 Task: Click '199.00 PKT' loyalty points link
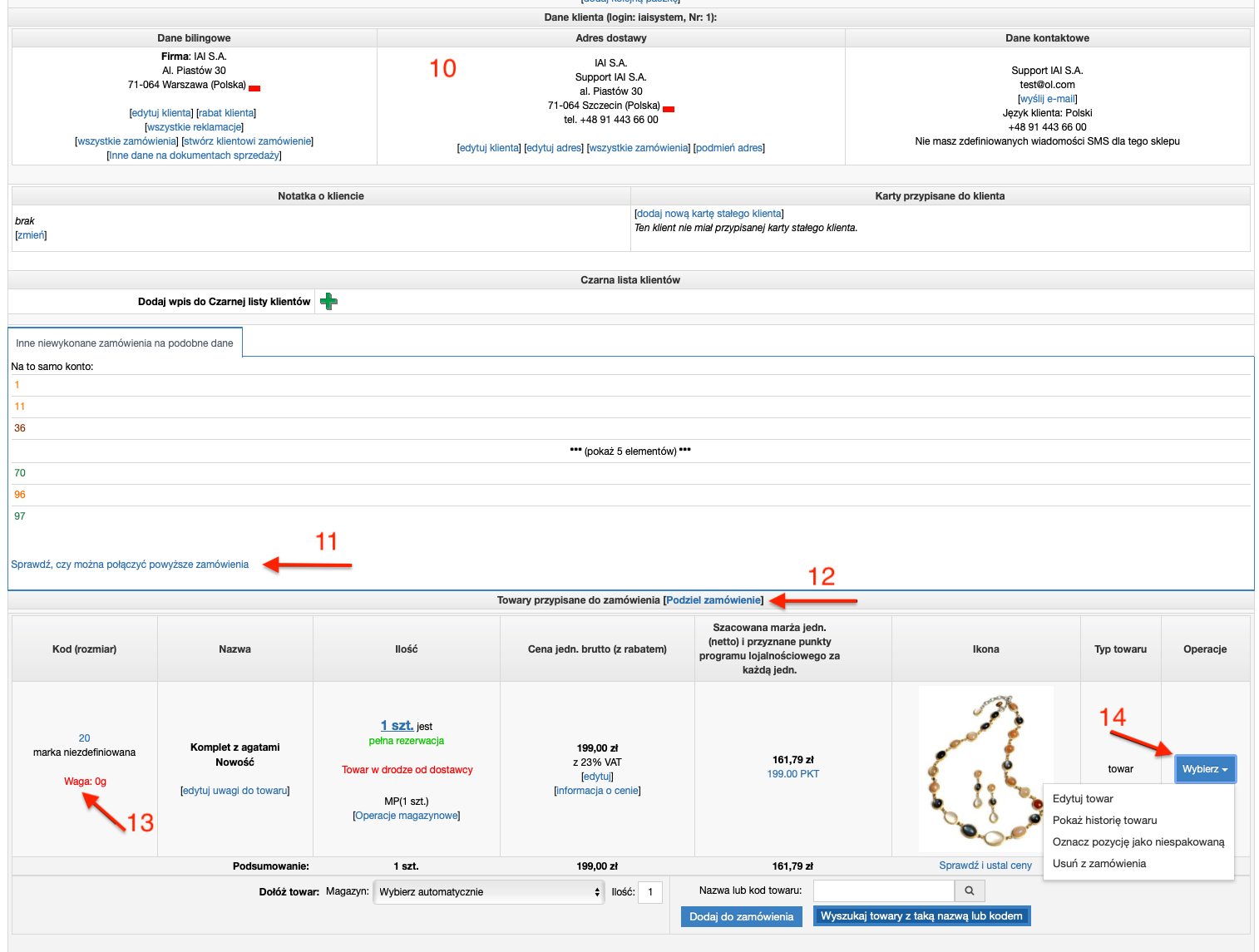coord(792,774)
